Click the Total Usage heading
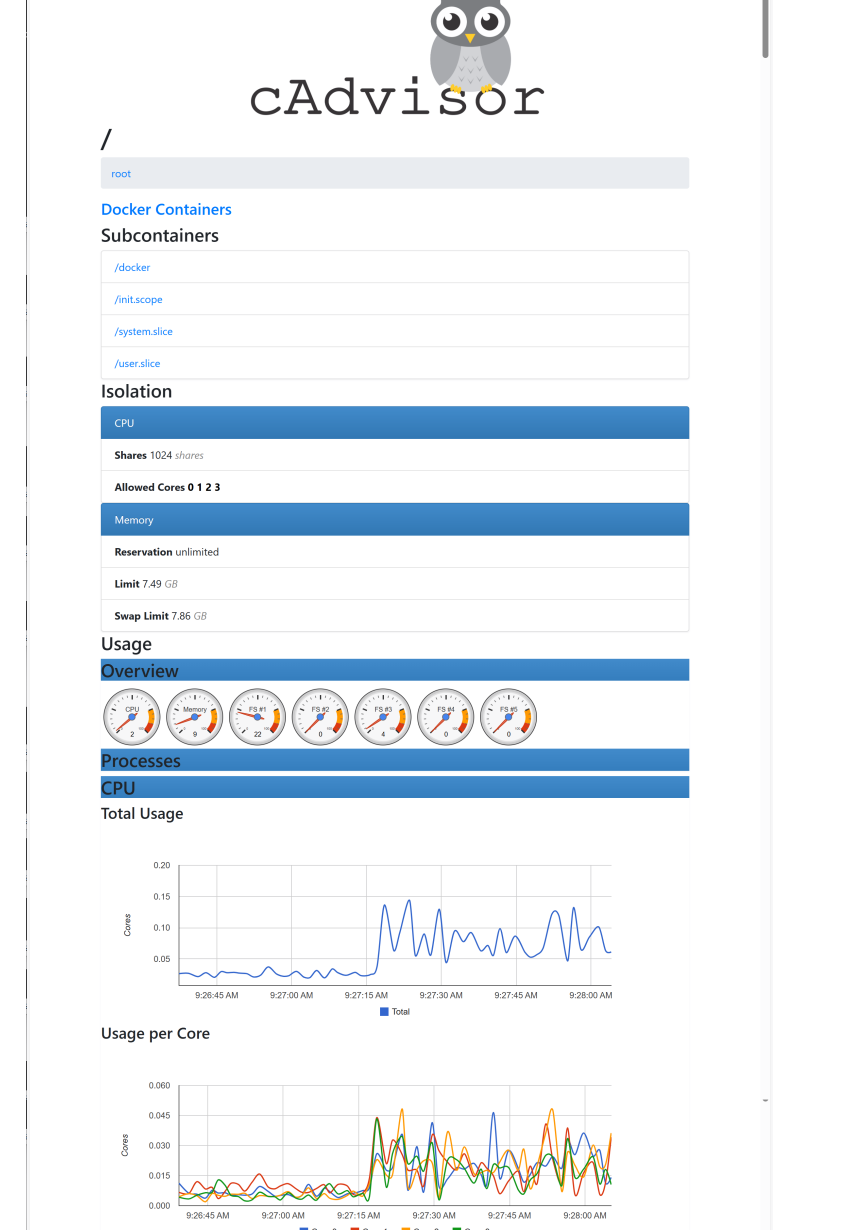 coord(142,814)
